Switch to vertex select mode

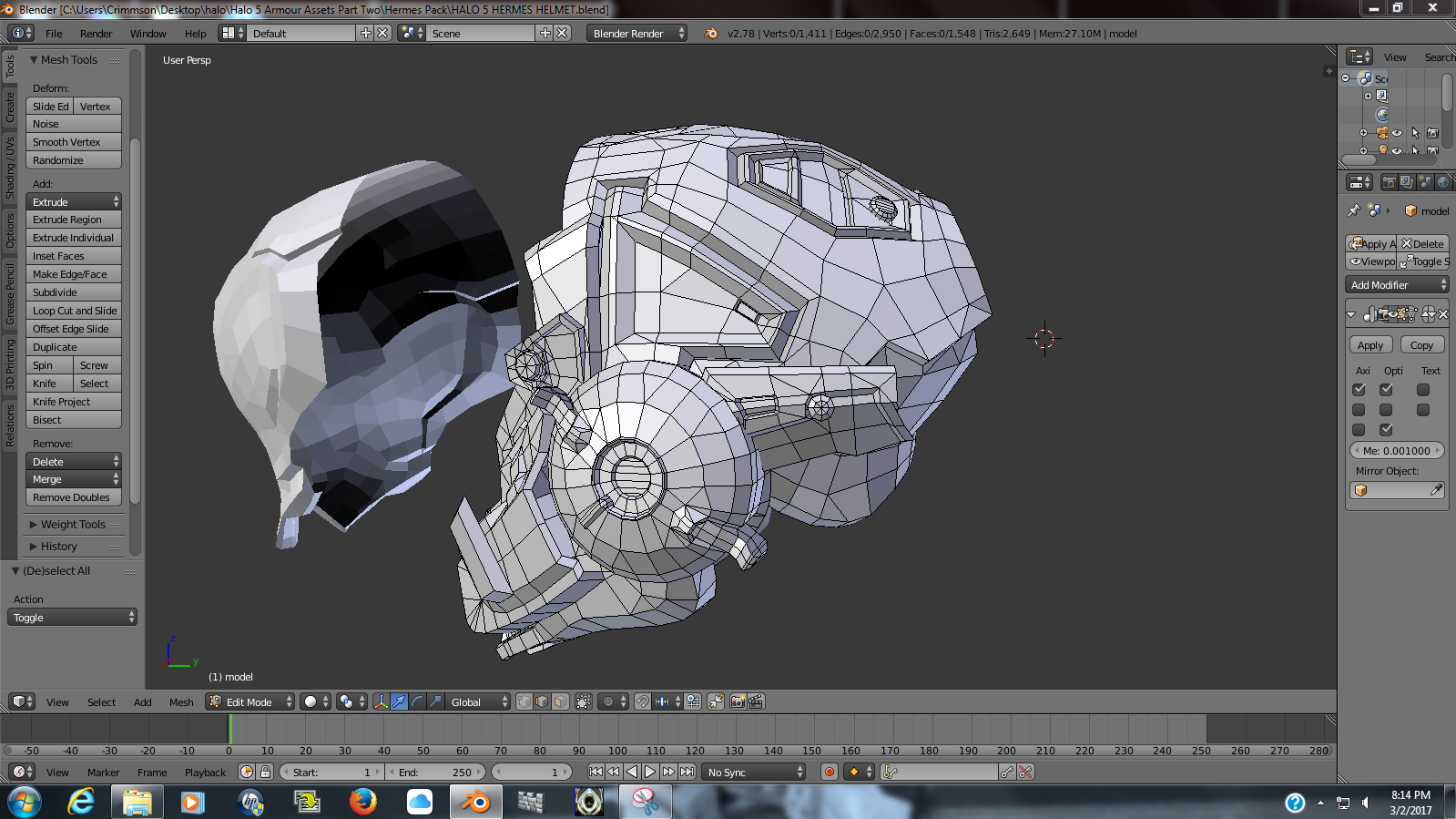[x=524, y=701]
